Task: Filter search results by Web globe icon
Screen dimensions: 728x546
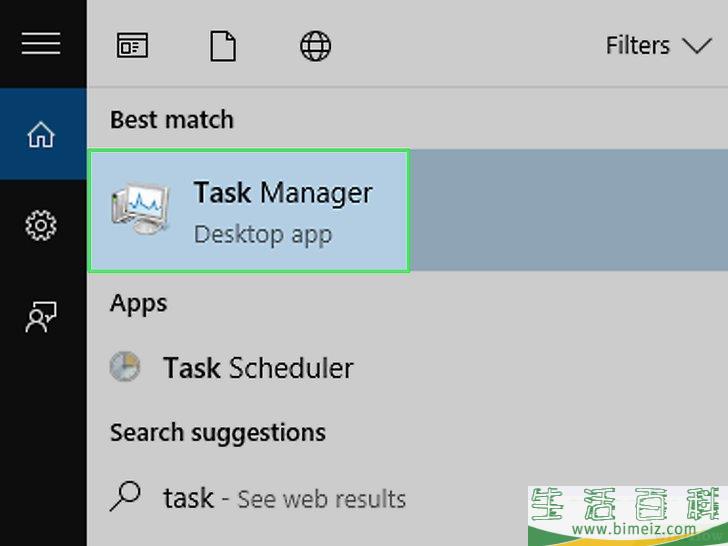Action: [315, 46]
